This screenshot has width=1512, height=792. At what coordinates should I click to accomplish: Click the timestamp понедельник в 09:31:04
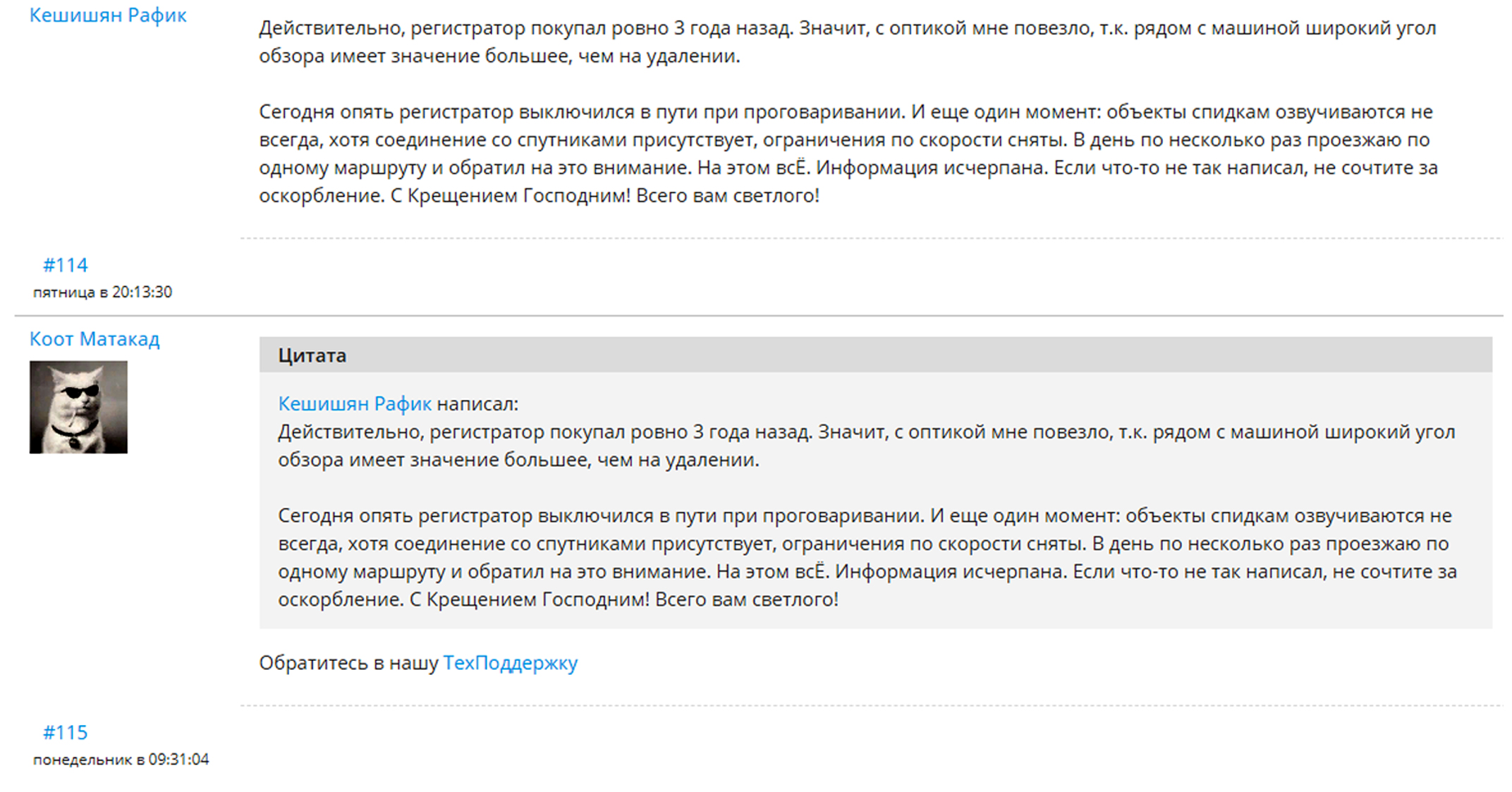pyautogui.click(x=121, y=760)
